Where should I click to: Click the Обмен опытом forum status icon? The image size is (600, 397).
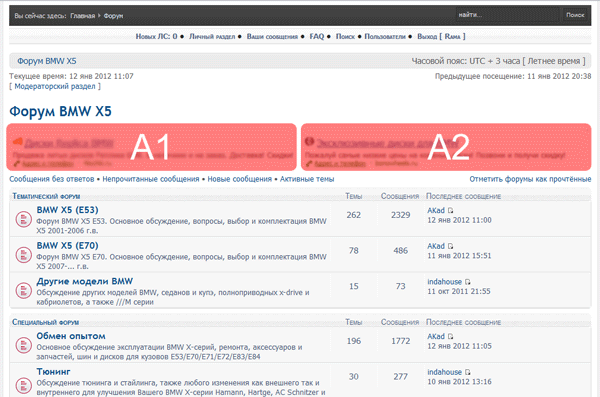pyautogui.click(x=23, y=345)
